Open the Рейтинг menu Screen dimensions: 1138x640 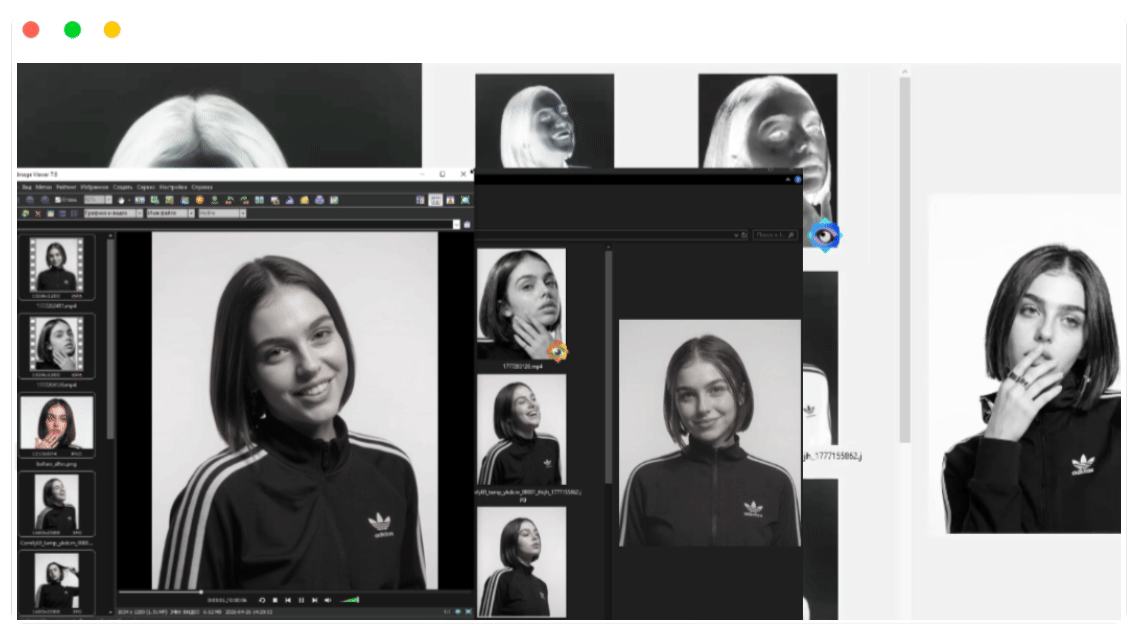pyautogui.click(x=66, y=187)
